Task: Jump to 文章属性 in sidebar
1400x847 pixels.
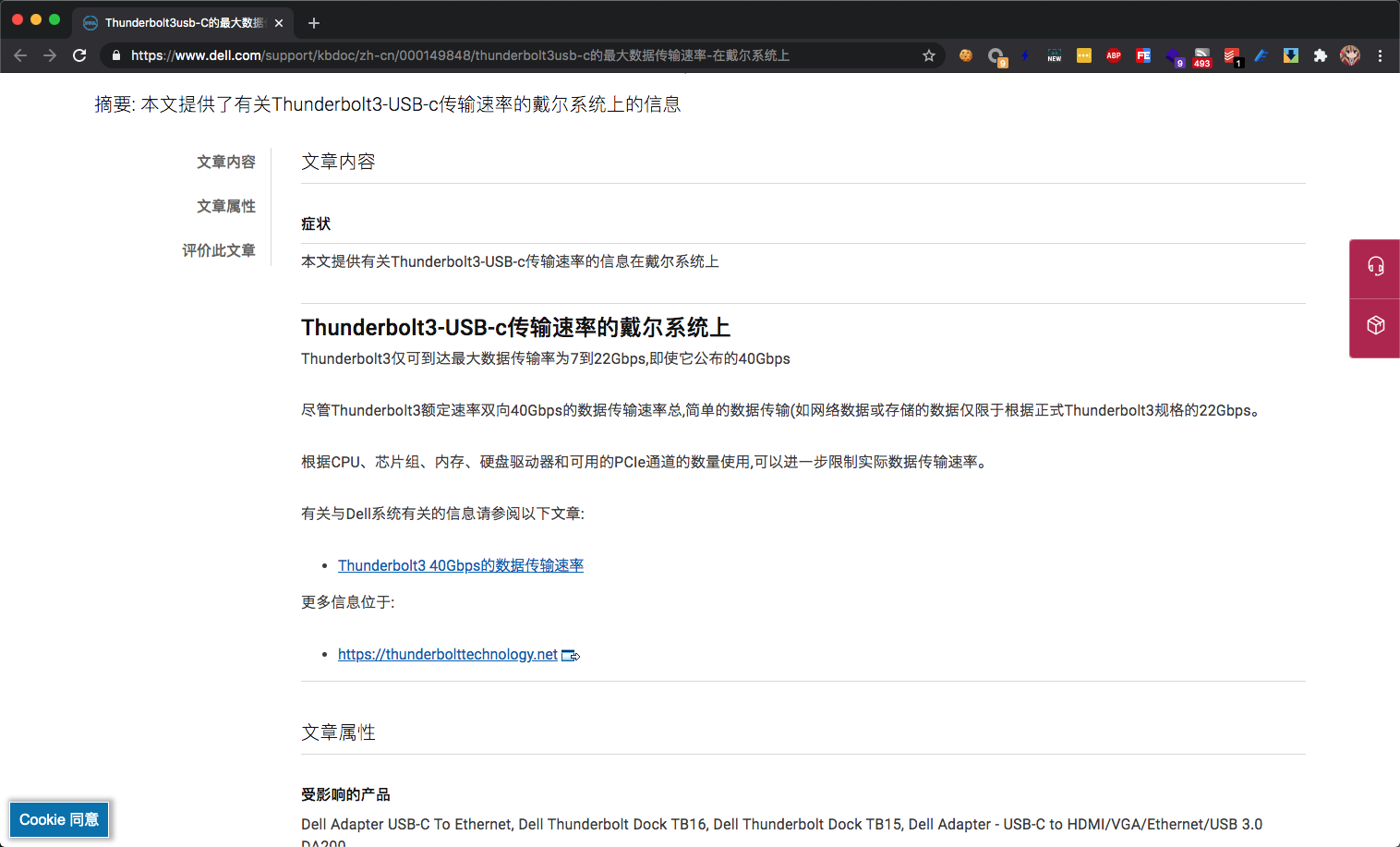Action: [x=226, y=206]
